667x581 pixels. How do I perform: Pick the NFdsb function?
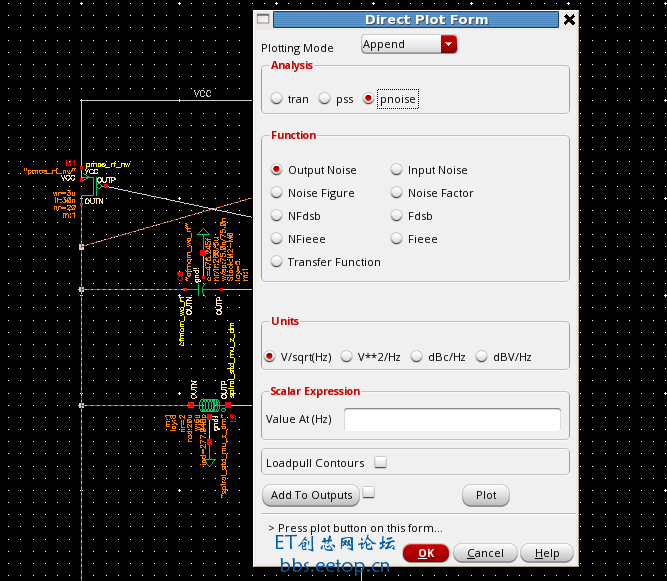[276, 216]
